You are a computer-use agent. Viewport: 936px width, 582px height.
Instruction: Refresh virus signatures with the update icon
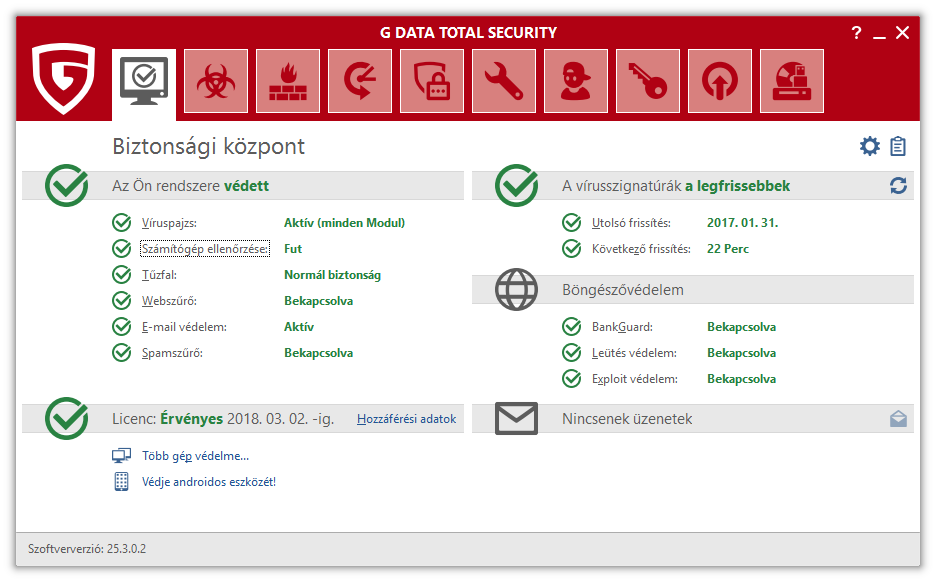click(898, 186)
